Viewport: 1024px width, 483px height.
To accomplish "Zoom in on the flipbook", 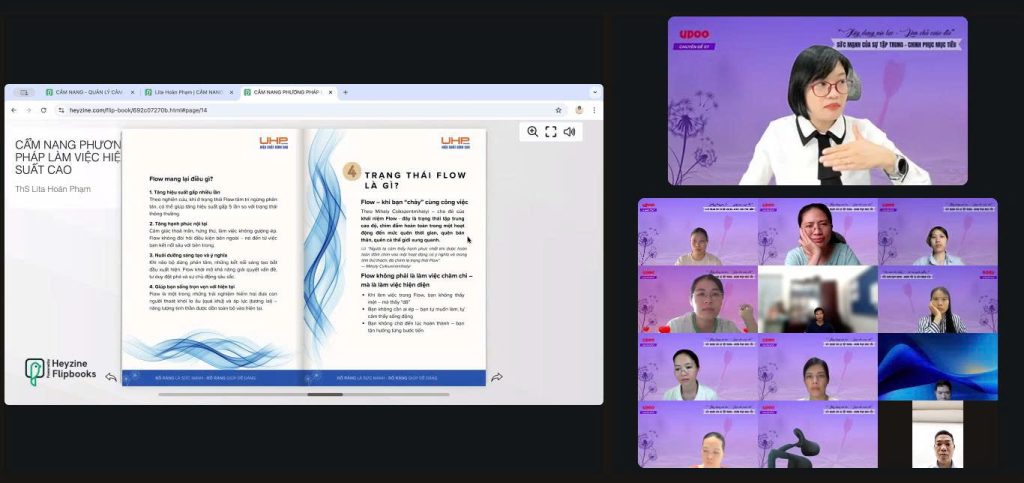I will pyautogui.click(x=532, y=131).
